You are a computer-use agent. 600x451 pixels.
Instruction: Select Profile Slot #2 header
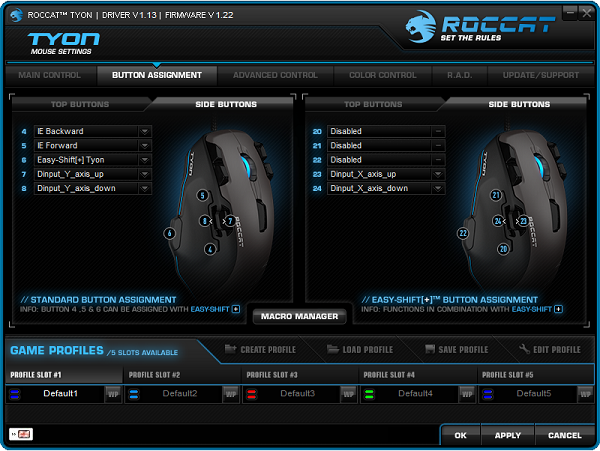click(x=182, y=374)
